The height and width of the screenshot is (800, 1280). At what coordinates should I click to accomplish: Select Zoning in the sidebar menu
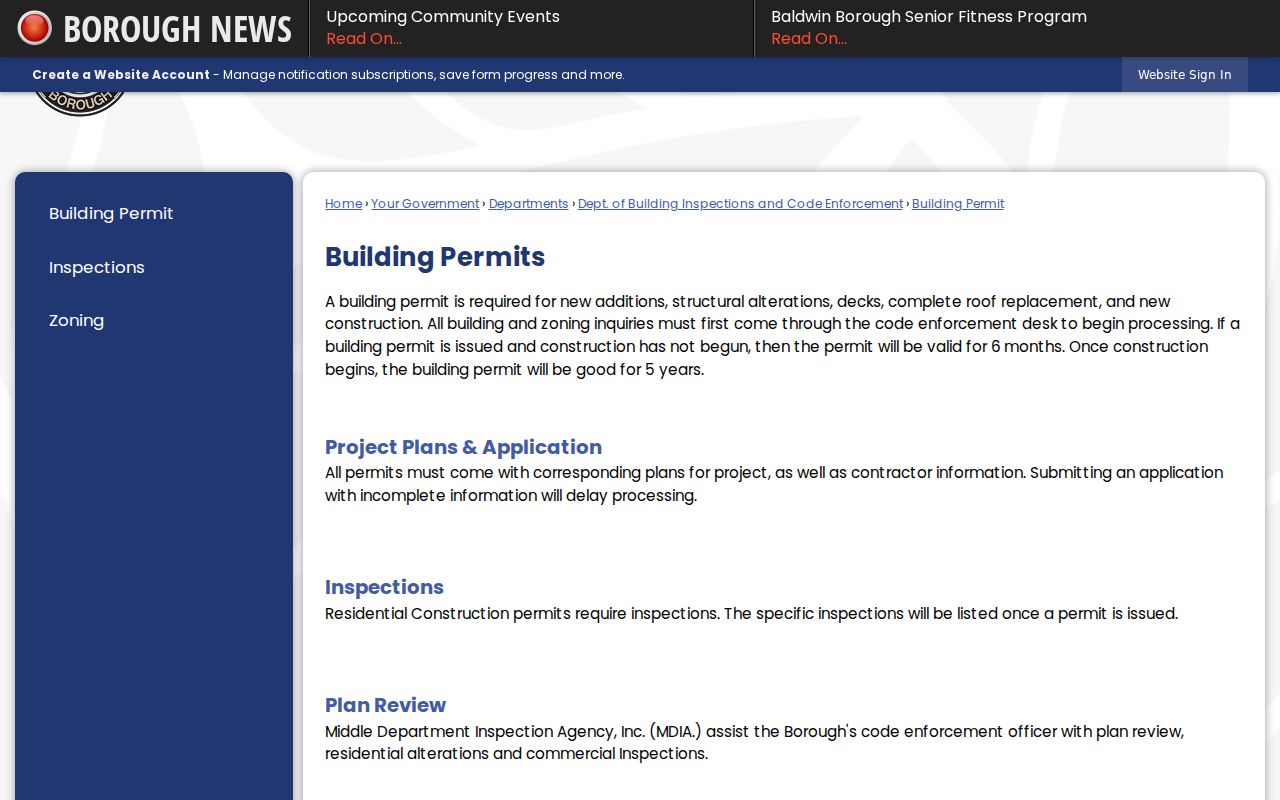click(x=77, y=320)
